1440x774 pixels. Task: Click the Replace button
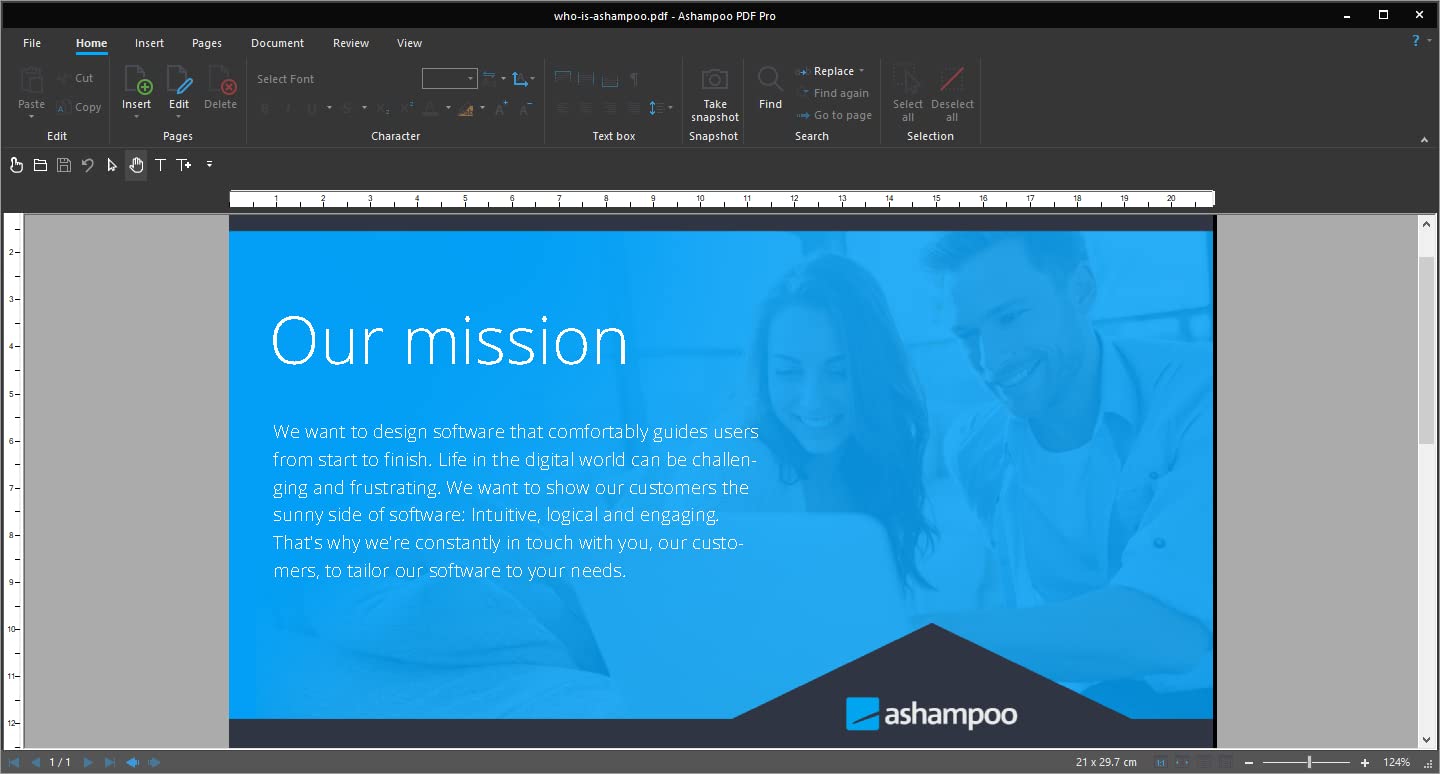click(826, 71)
